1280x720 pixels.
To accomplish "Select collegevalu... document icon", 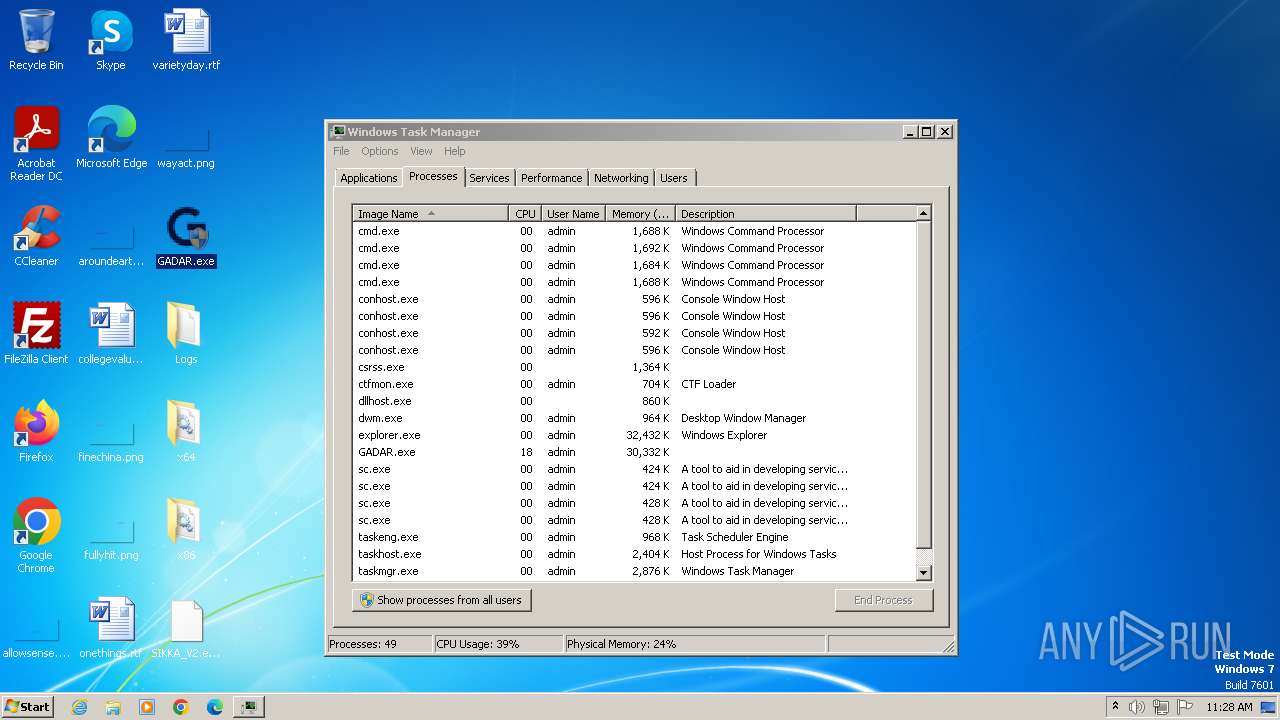I will coord(111,334).
